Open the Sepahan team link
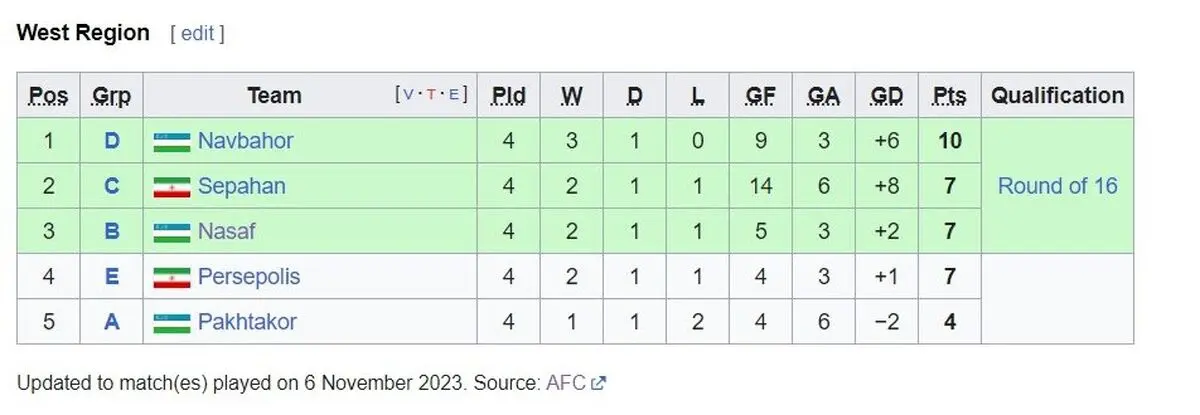This screenshot has width=1200, height=415. tap(241, 186)
